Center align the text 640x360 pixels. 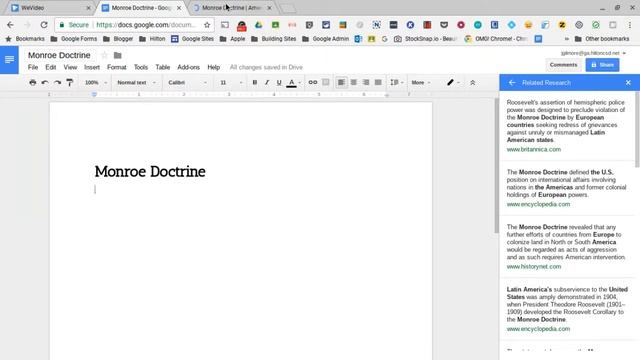[354, 82]
